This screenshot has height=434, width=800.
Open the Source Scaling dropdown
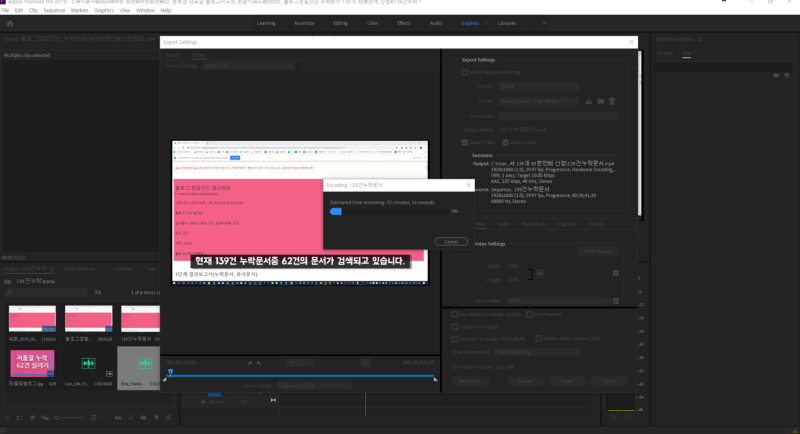pyautogui.click(x=247, y=66)
